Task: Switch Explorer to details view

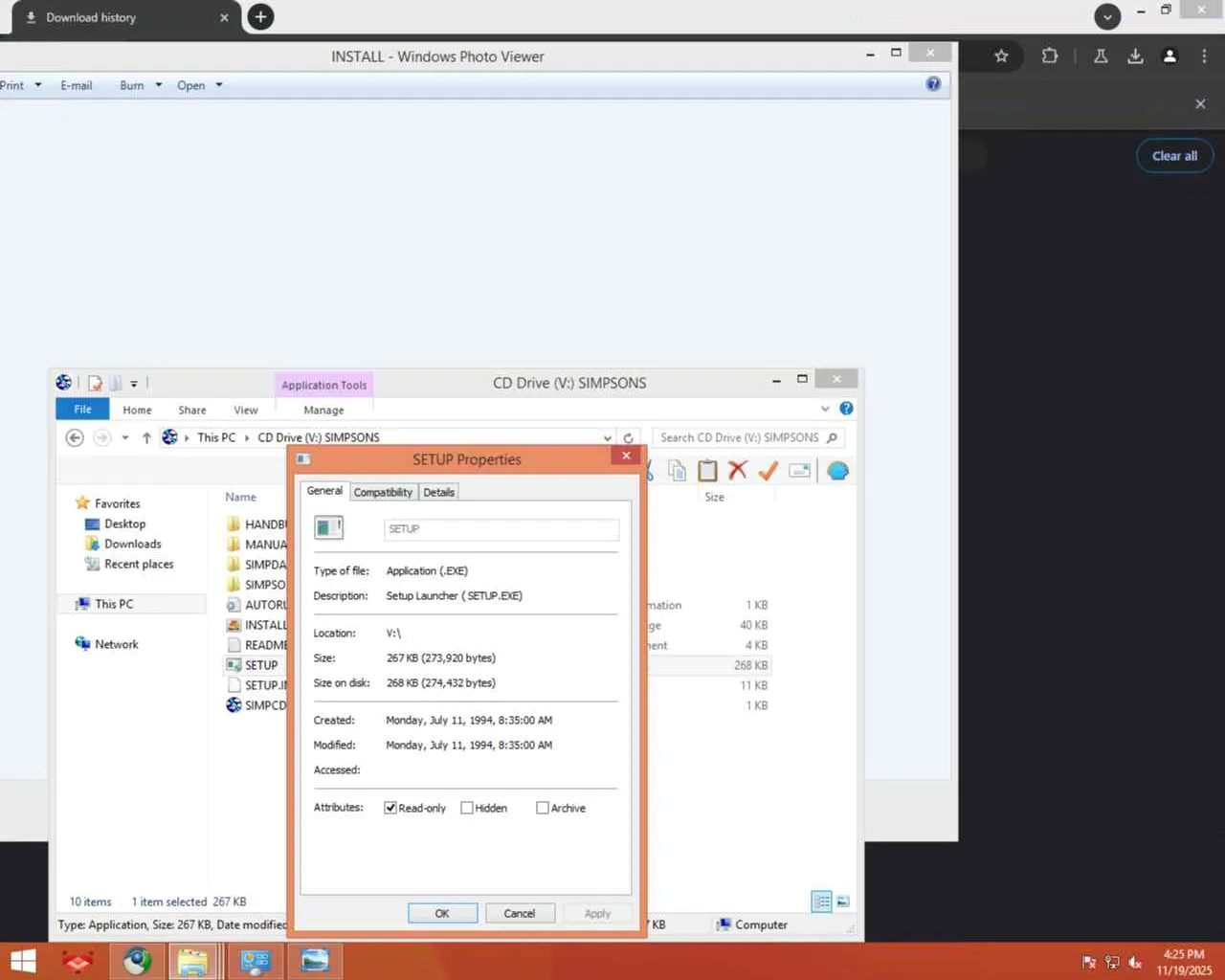Action: click(x=821, y=902)
